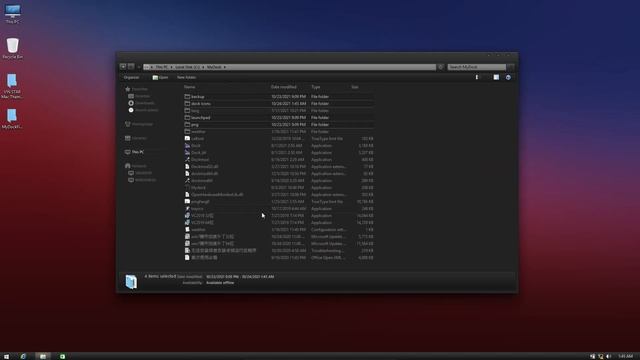Image resolution: width=640 pixels, height=360 pixels.
Task: Select the VC2019 64-bit installer file
Action: 278,222
